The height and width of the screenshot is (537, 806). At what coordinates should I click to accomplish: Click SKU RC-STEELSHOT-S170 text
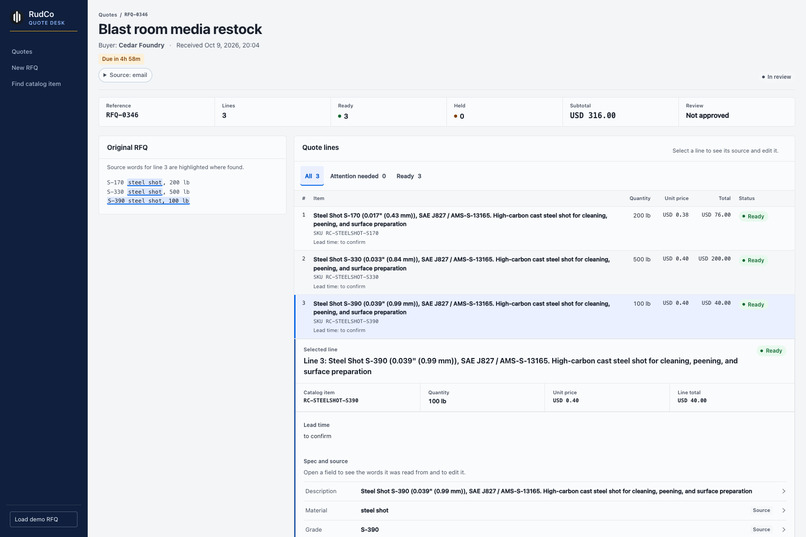346,233
